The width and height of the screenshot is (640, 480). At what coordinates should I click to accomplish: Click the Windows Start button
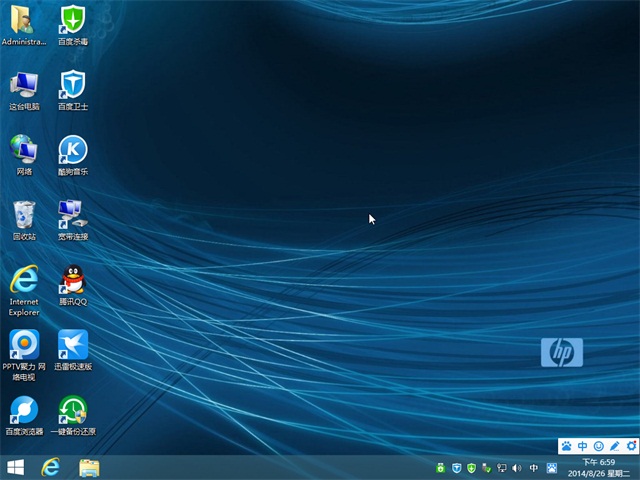(16, 467)
